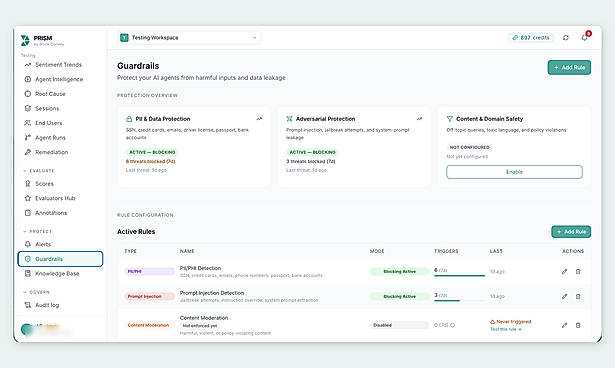Click the LAST column header
This screenshot has width=615, height=368.
pos(496,251)
